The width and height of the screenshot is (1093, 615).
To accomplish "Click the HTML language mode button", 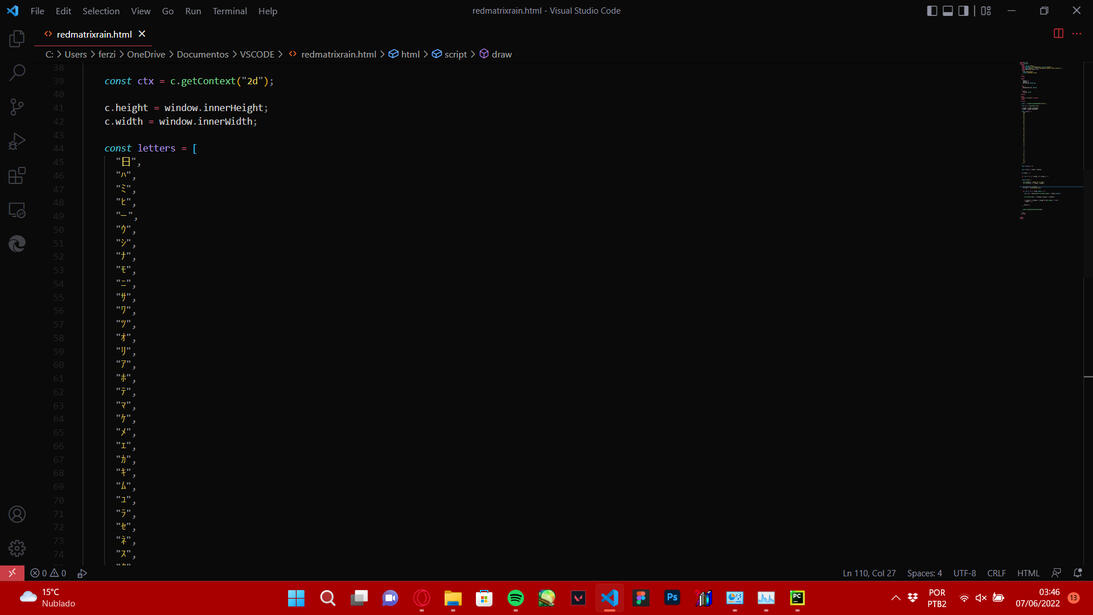I will (1028, 573).
